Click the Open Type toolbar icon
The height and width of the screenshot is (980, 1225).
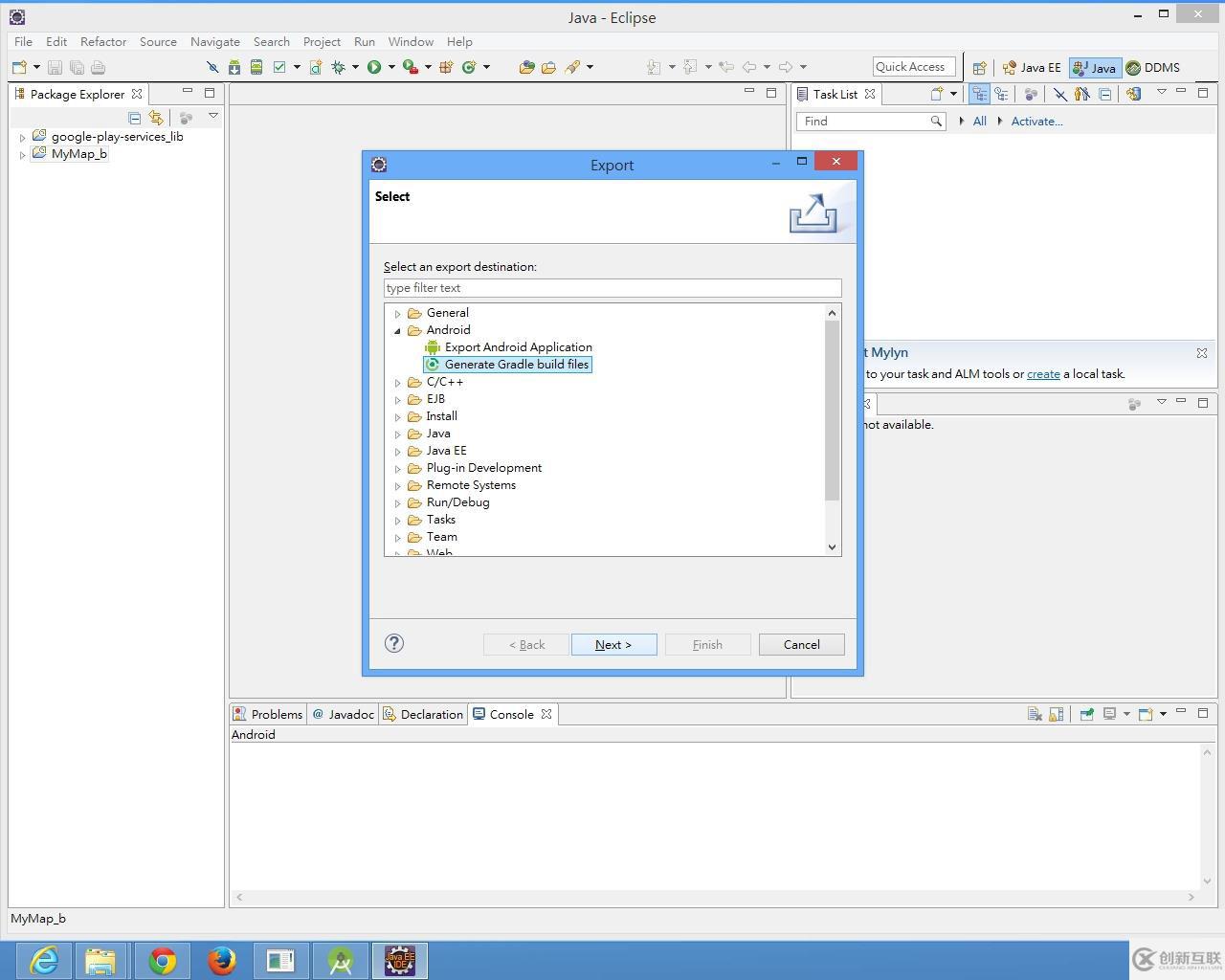point(526,67)
